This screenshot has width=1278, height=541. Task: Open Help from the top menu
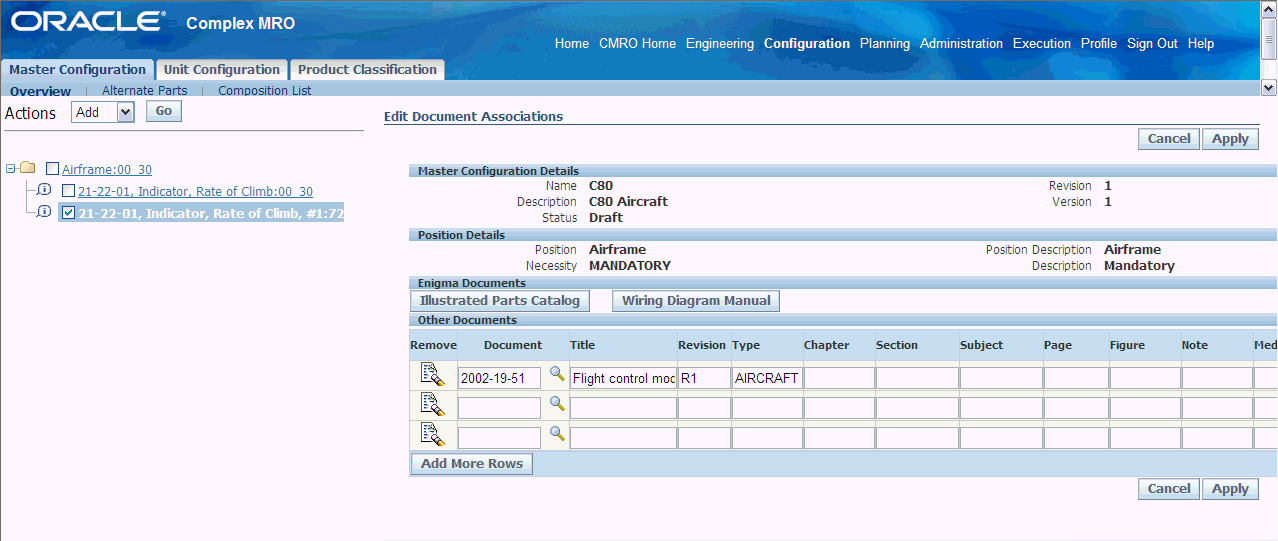click(1201, 43)
